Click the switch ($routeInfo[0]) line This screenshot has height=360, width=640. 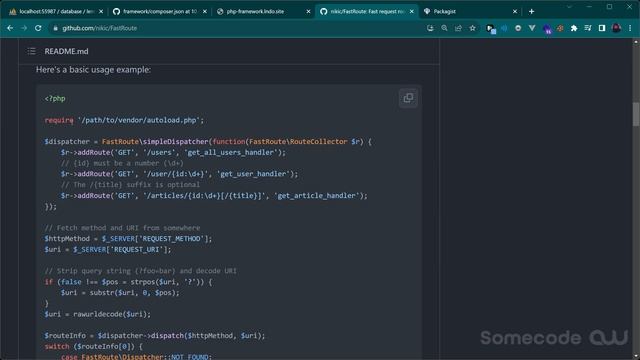(x=93, y=347)
